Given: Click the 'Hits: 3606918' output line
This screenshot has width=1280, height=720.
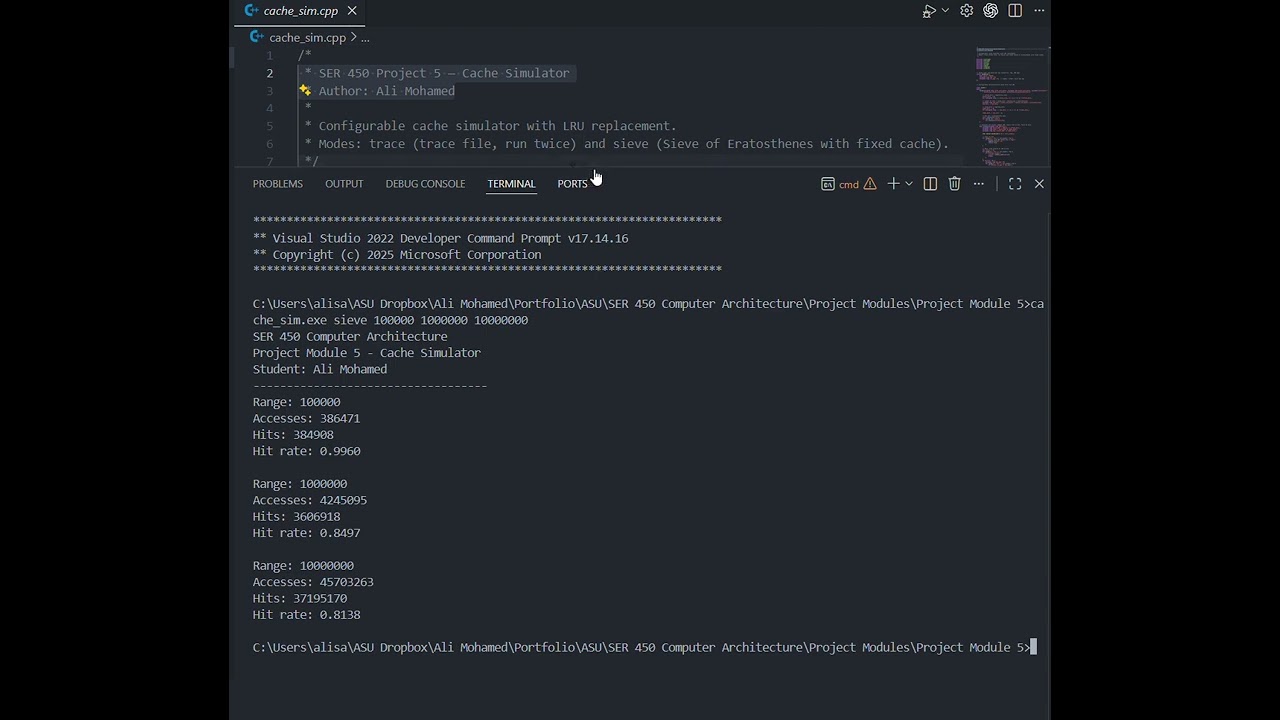Looking at the screenshot, I should [x=296, y=517].
